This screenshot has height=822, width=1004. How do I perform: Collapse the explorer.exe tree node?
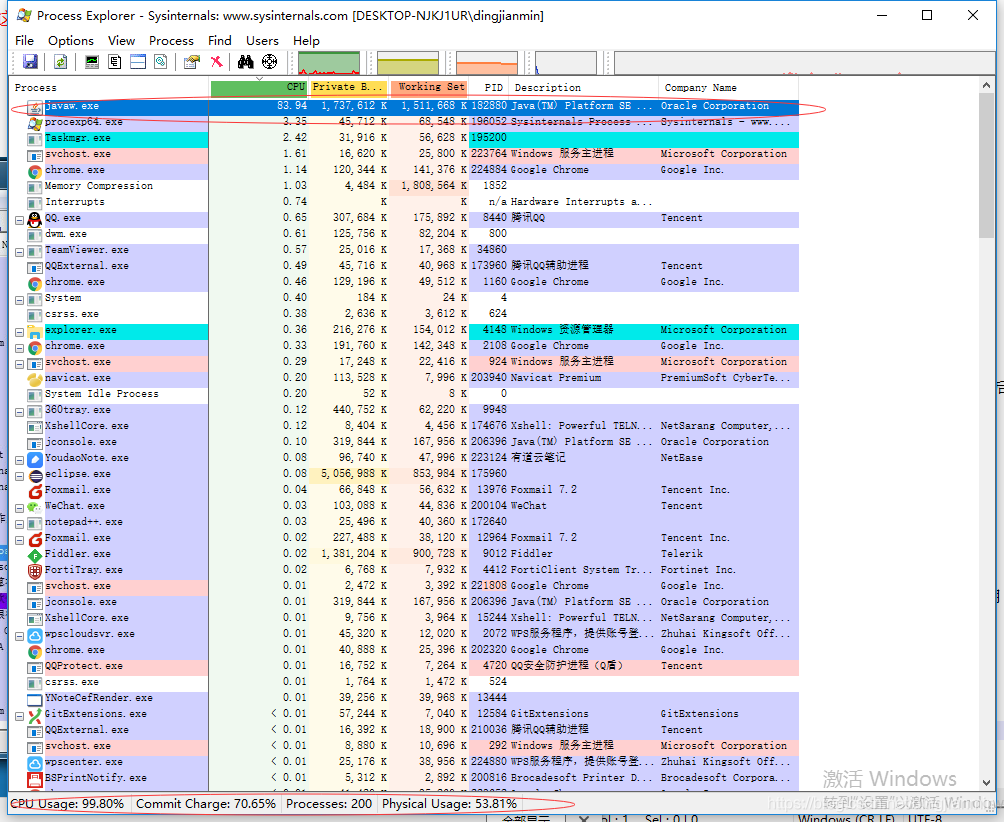click(x=19, y=330)
